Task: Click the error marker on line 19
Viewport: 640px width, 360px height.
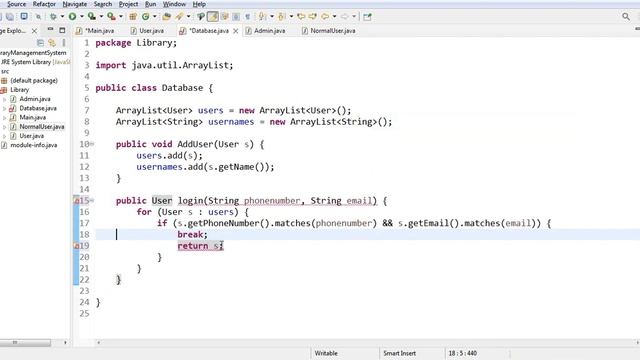Action: 76,245
